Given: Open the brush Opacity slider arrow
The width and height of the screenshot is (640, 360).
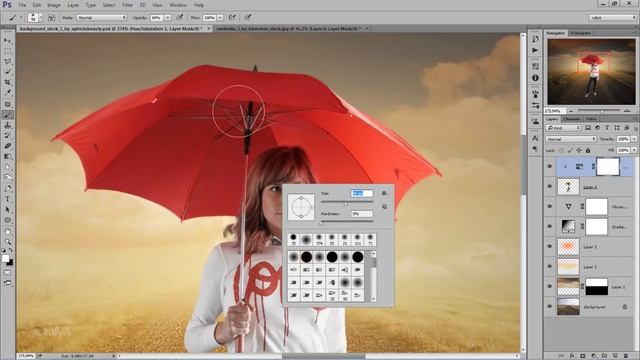Looking at the screenshot, I should point(167,18).
